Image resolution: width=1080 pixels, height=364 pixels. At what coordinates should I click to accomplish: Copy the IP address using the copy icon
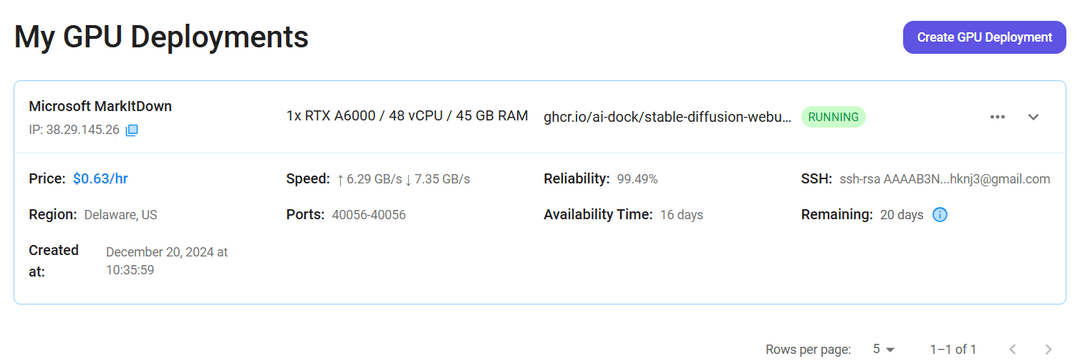pyautogui.click(x=132, y=130)
